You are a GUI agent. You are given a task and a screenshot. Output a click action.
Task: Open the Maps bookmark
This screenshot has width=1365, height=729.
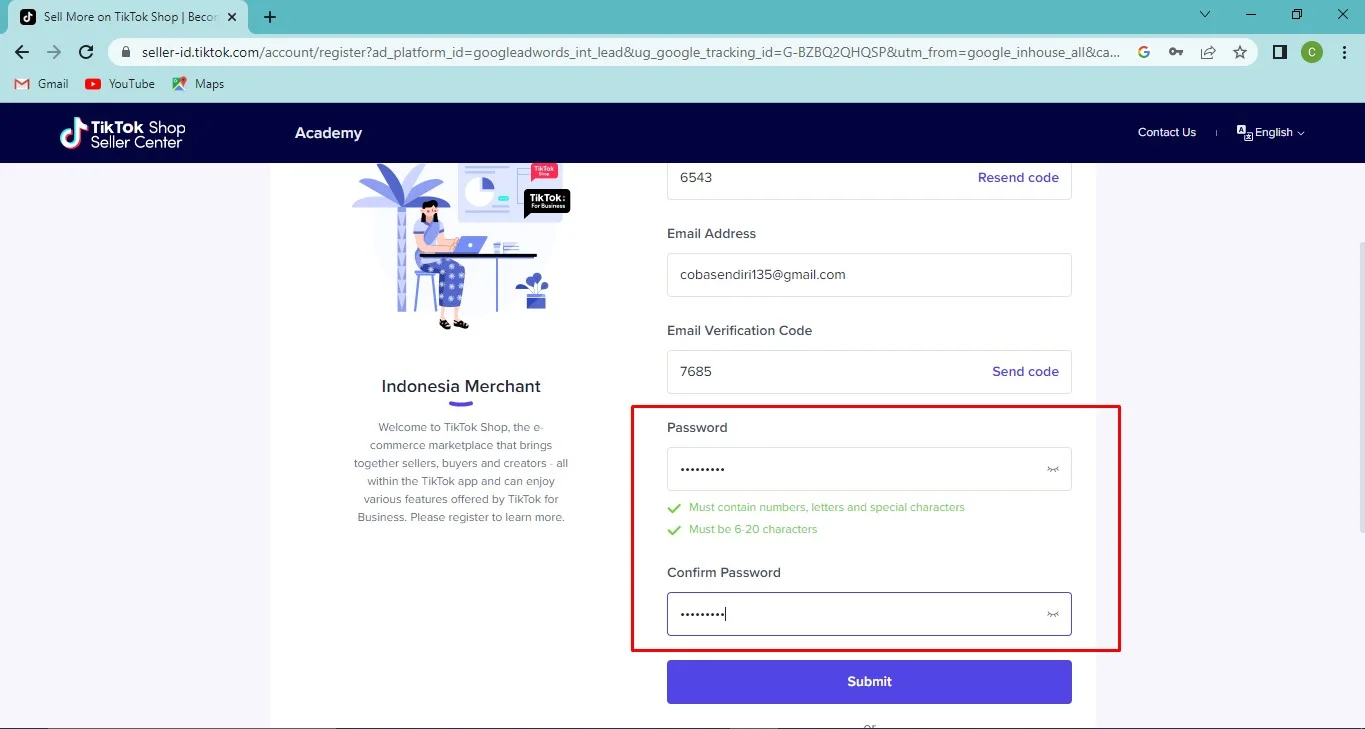[198, 84]
